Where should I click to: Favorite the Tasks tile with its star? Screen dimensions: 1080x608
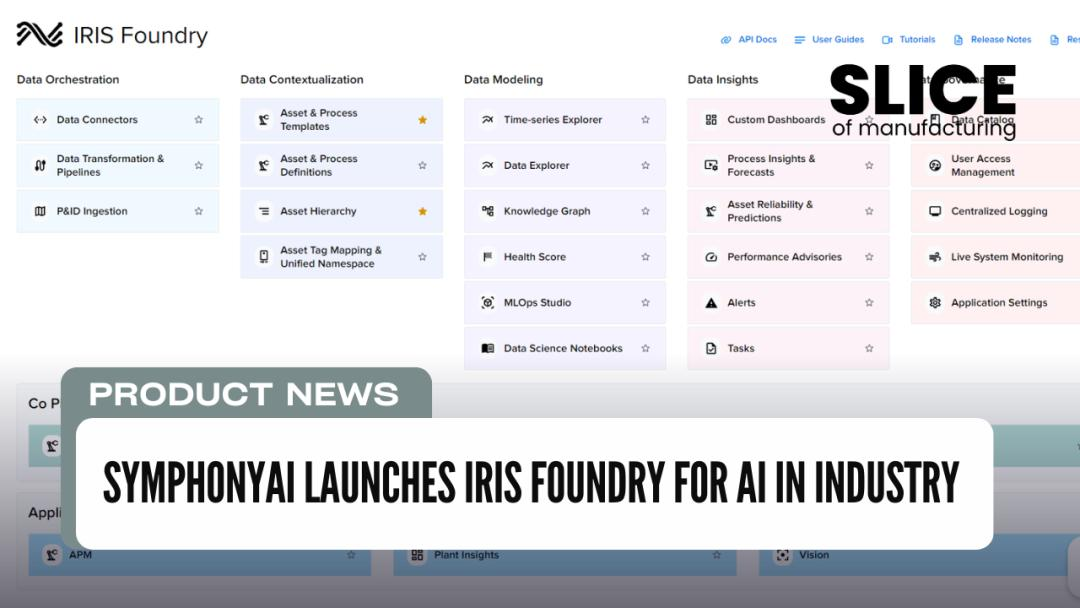(x=869, y=348)
